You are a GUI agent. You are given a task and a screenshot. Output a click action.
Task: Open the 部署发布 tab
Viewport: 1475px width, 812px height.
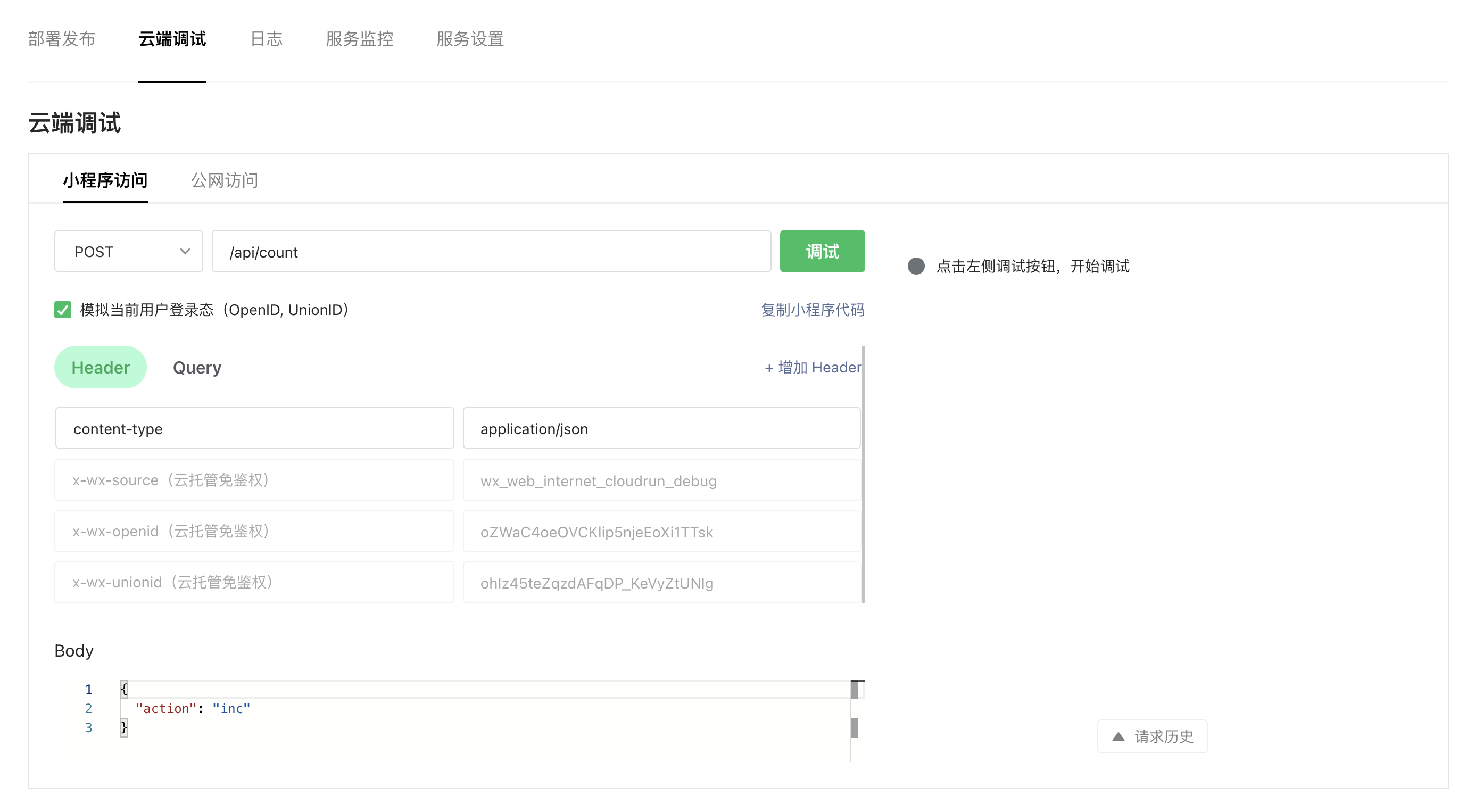pyautogui.click(x=61, y=39)
